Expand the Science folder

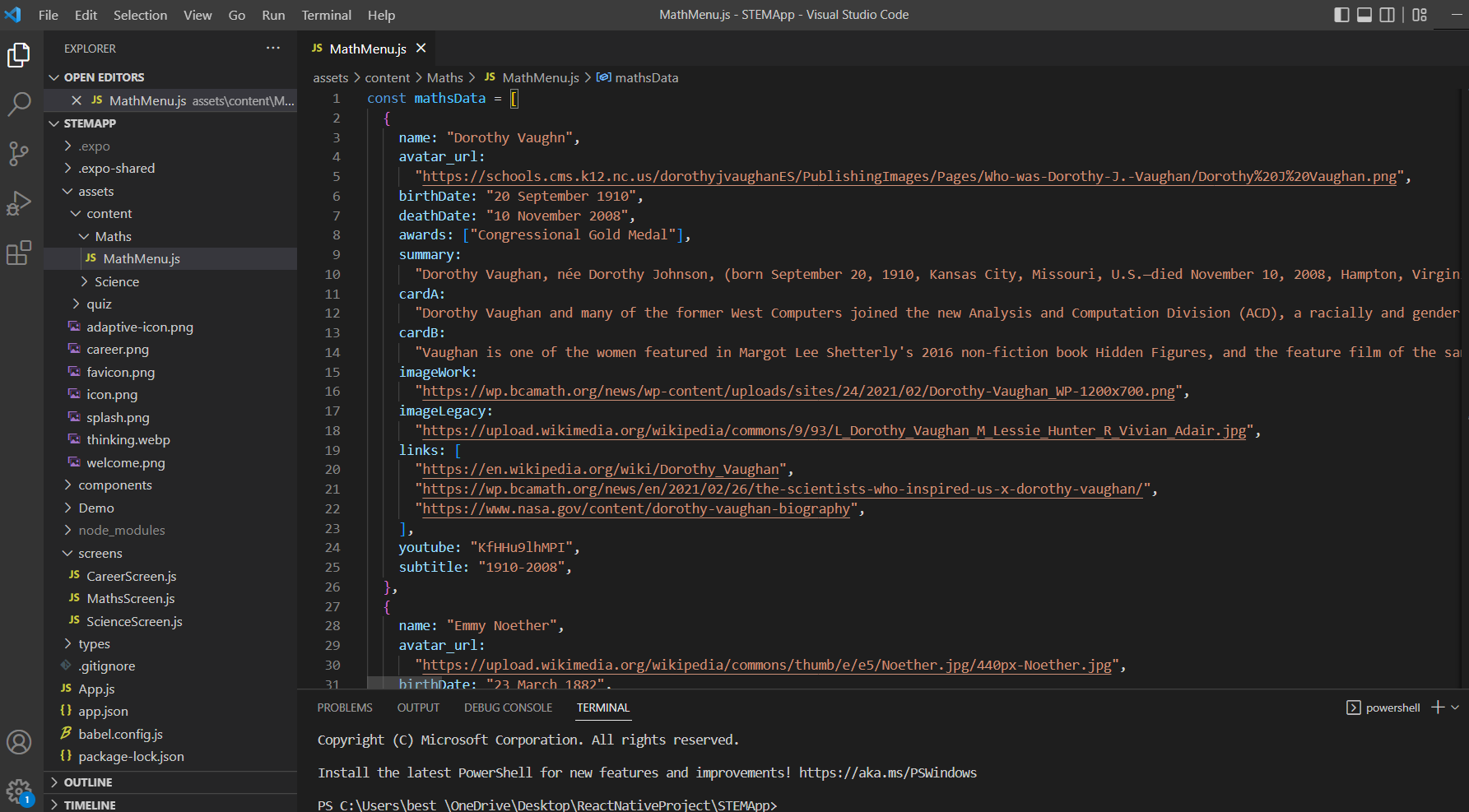point(116,281)
